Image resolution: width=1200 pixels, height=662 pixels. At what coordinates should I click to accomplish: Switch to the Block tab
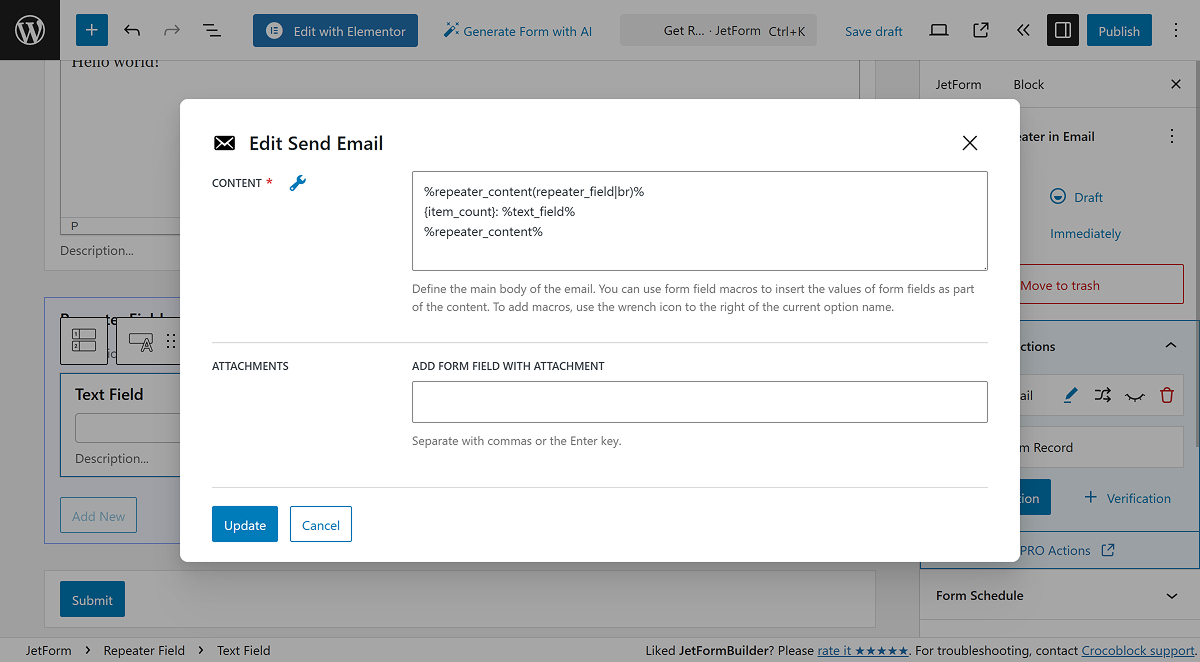1028,84
